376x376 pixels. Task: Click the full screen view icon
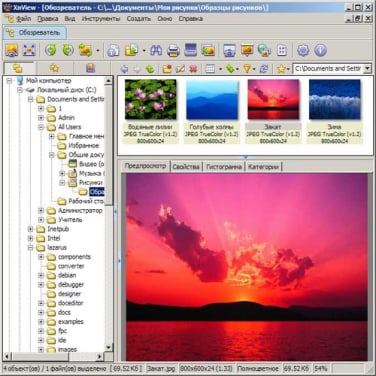pyautogui.click(x=29, y=50)
